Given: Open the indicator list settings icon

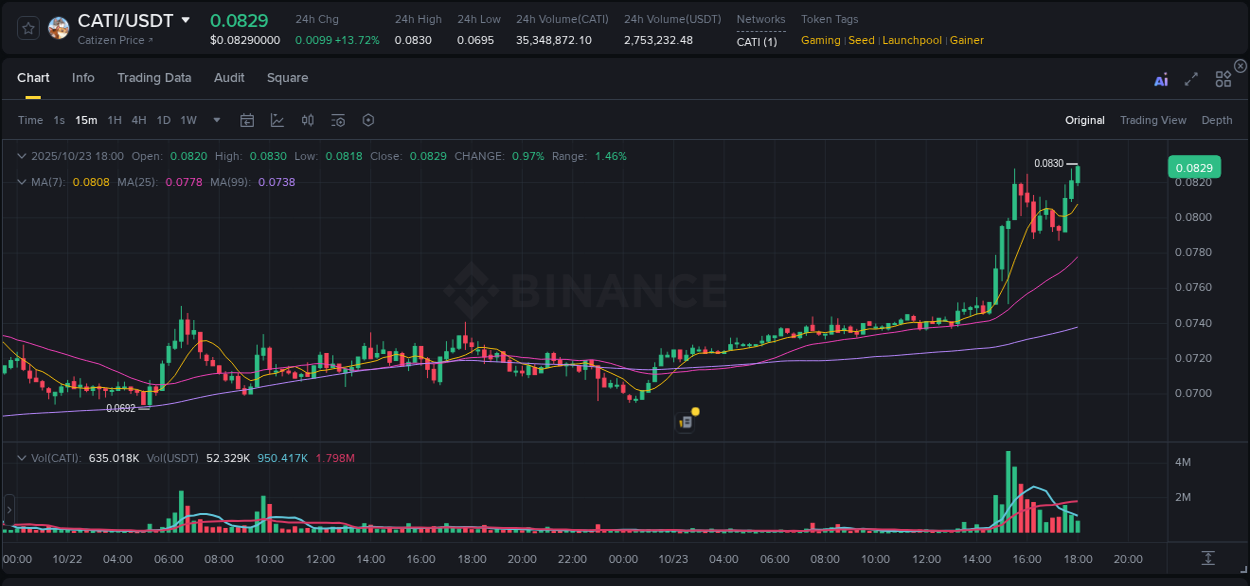Looking at the screenshot, I should point(338,120).
